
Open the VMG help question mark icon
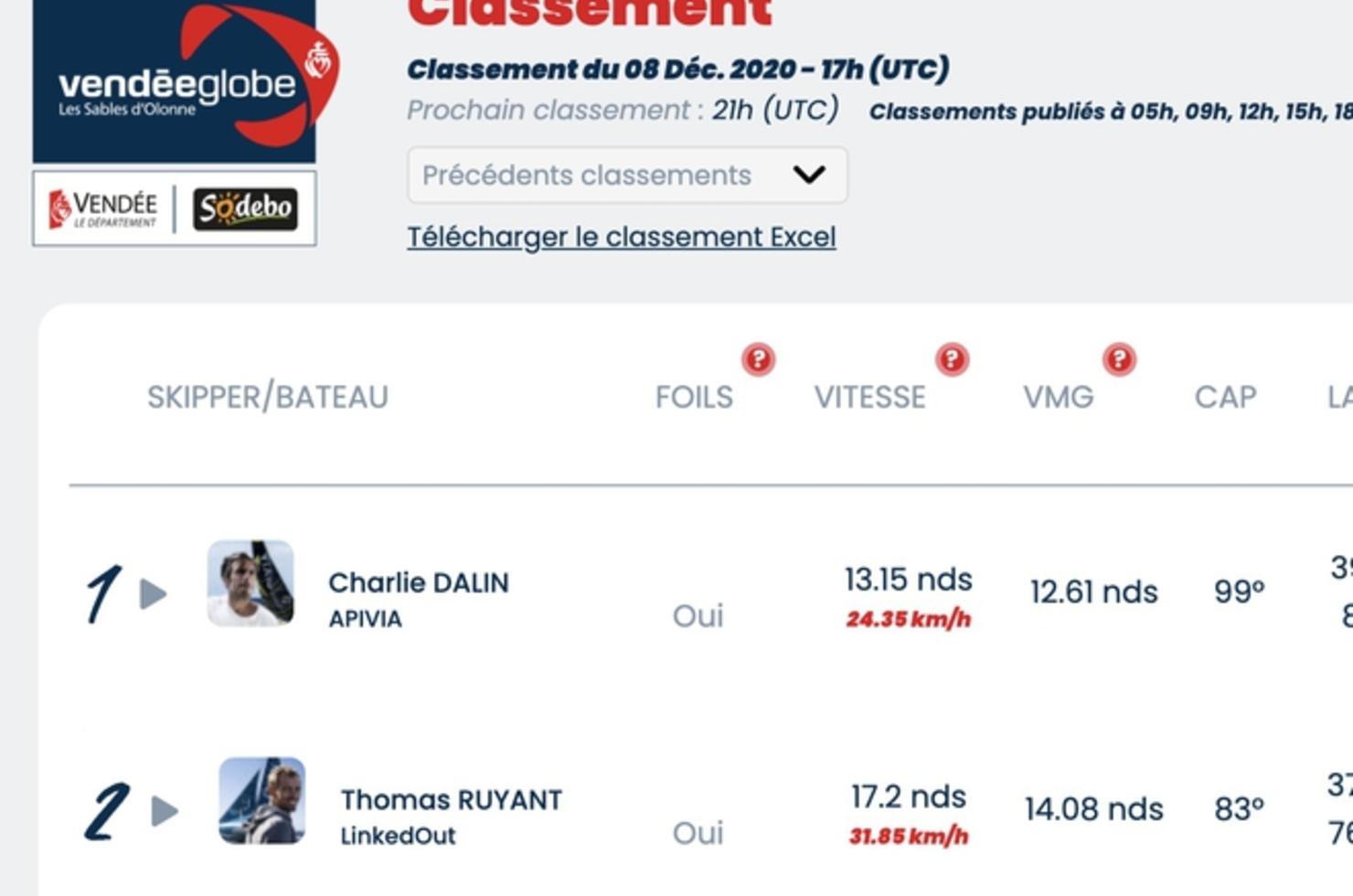click(1119, 359)
